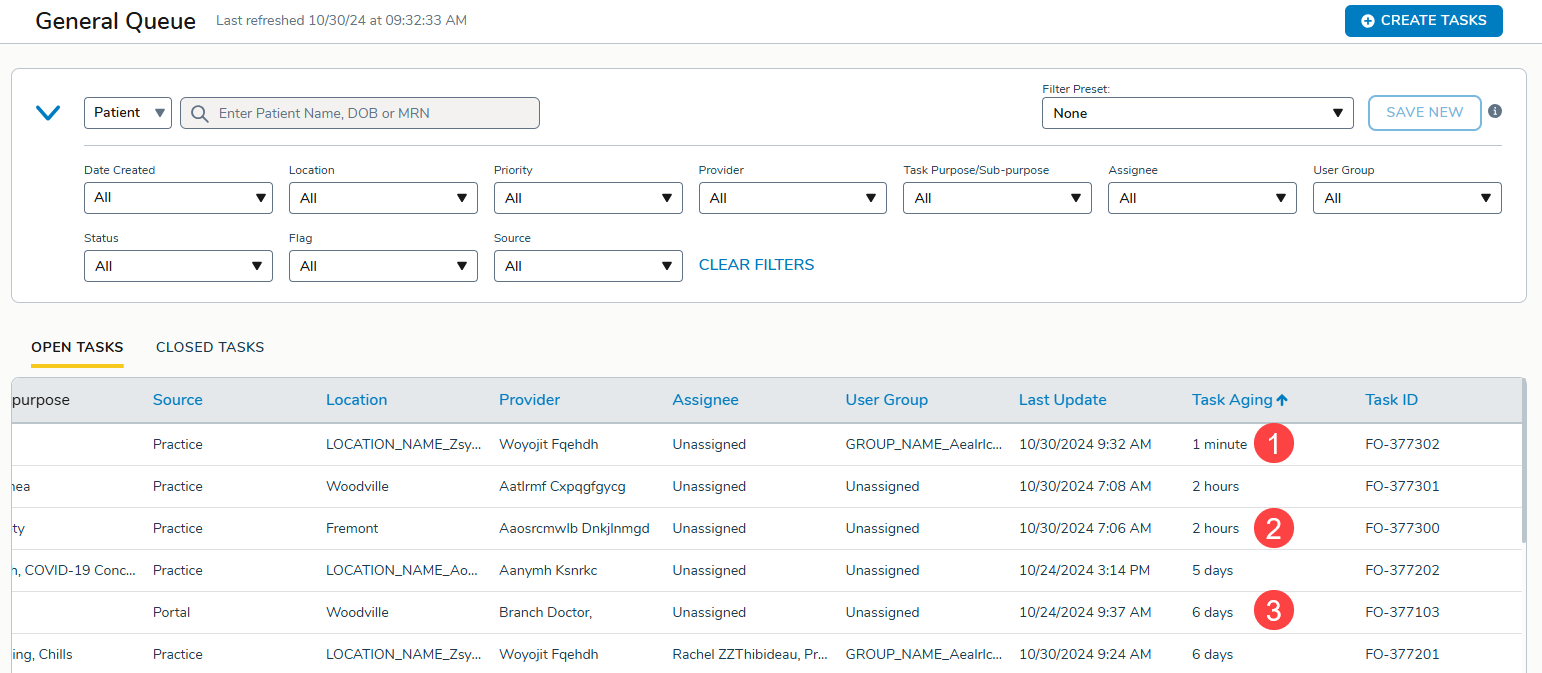This screenshot has height=673, width=1542.
Task: Click the info icon beside Save New
Action: pyautogui.click(x=1495, y=111)
